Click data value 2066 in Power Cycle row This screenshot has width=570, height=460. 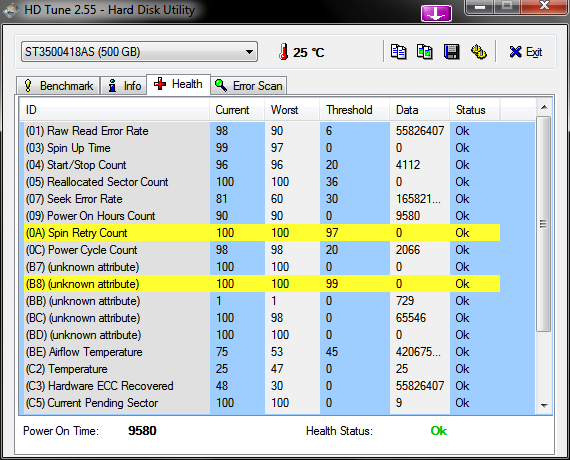coord(408,250)
